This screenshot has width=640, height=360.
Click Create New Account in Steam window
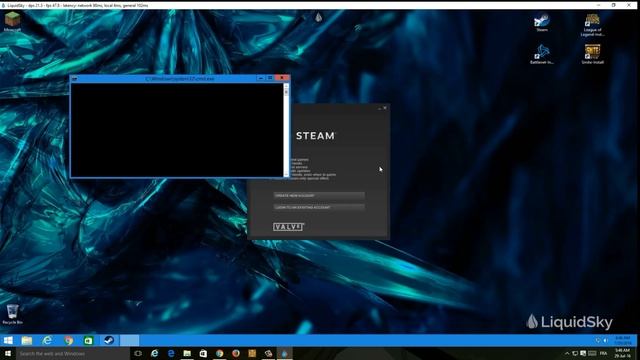coord(319,196)
